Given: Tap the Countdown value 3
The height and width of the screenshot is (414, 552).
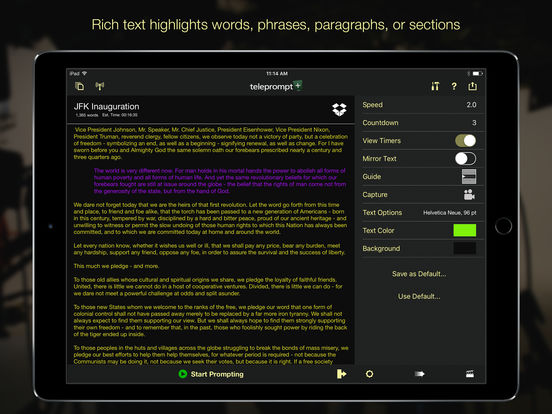Looking at the screenshot, I should [474, 123].
